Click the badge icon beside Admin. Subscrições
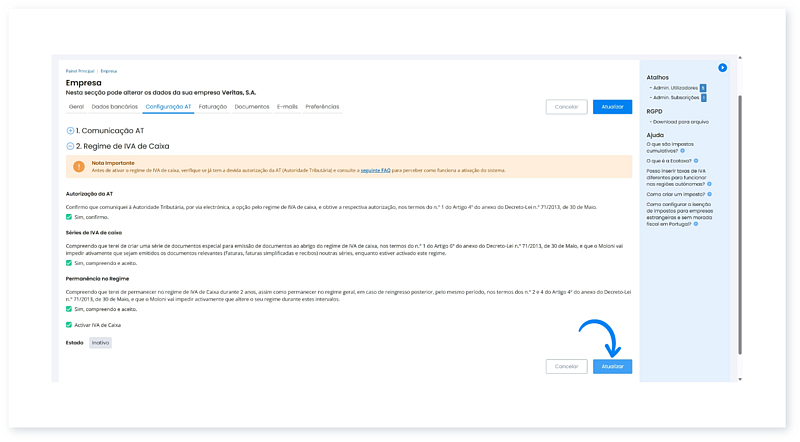 704,97
